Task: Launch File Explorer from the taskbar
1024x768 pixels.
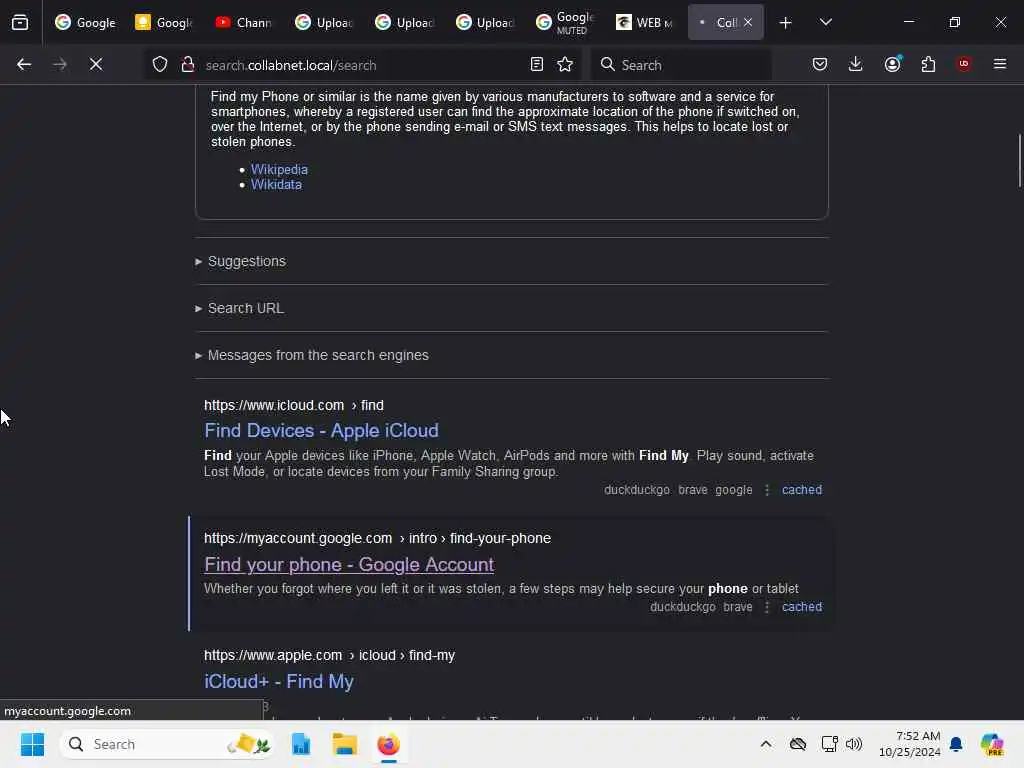Action: pyautogui.click(x=344, y=744)
